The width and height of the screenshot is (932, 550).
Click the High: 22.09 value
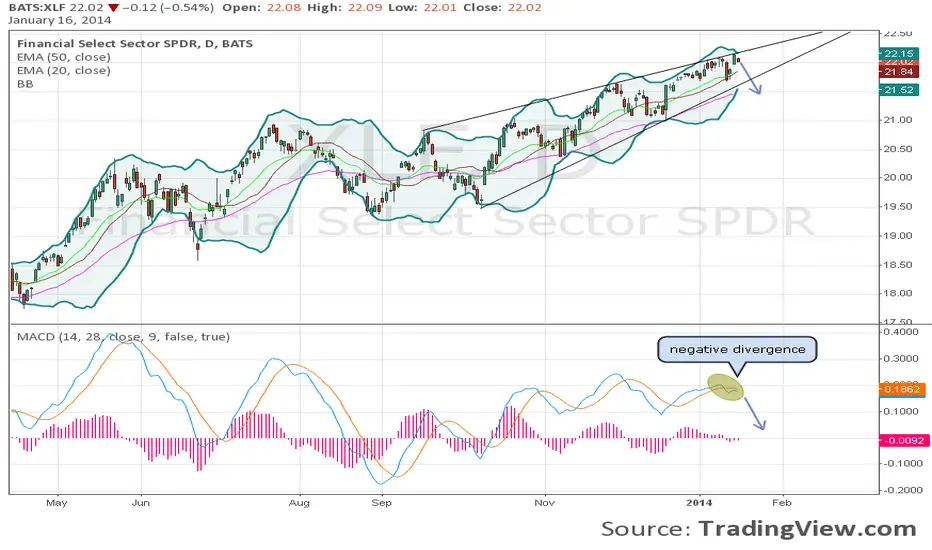[x=345, y=8]
